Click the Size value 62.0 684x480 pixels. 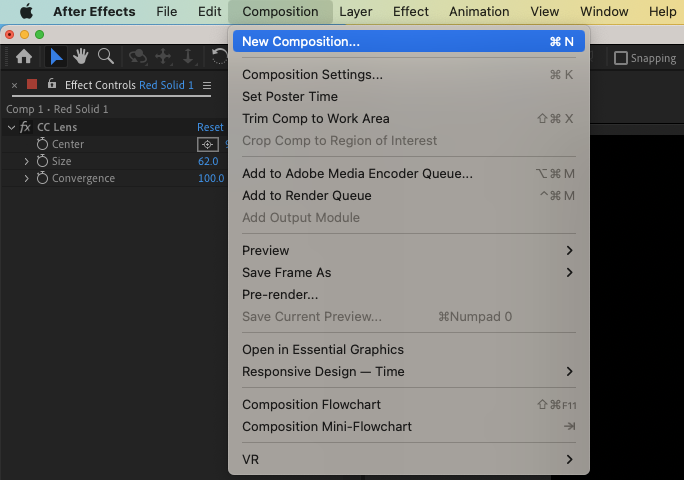click(208, 161)
